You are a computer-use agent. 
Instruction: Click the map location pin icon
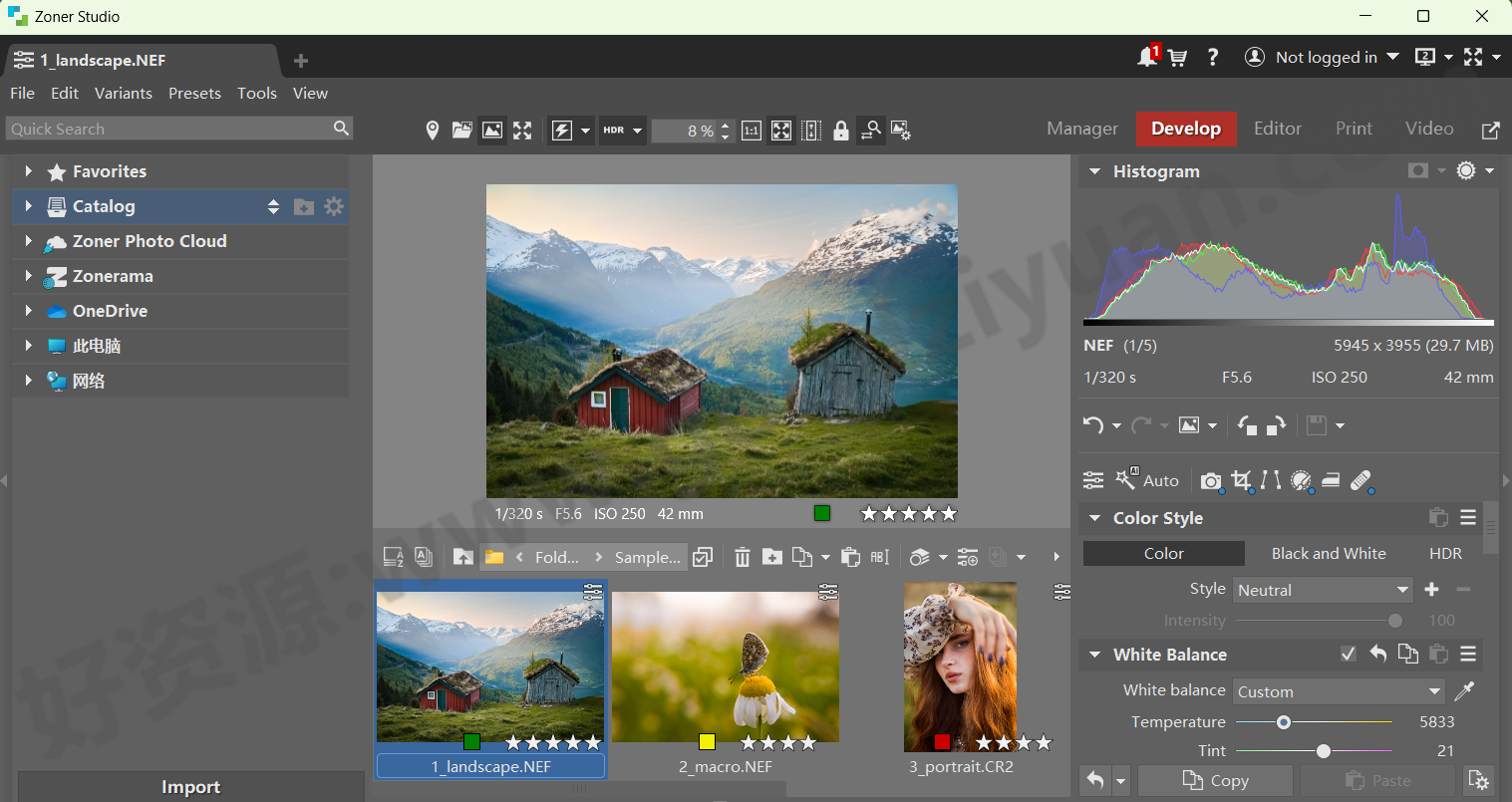coord(433,131)
